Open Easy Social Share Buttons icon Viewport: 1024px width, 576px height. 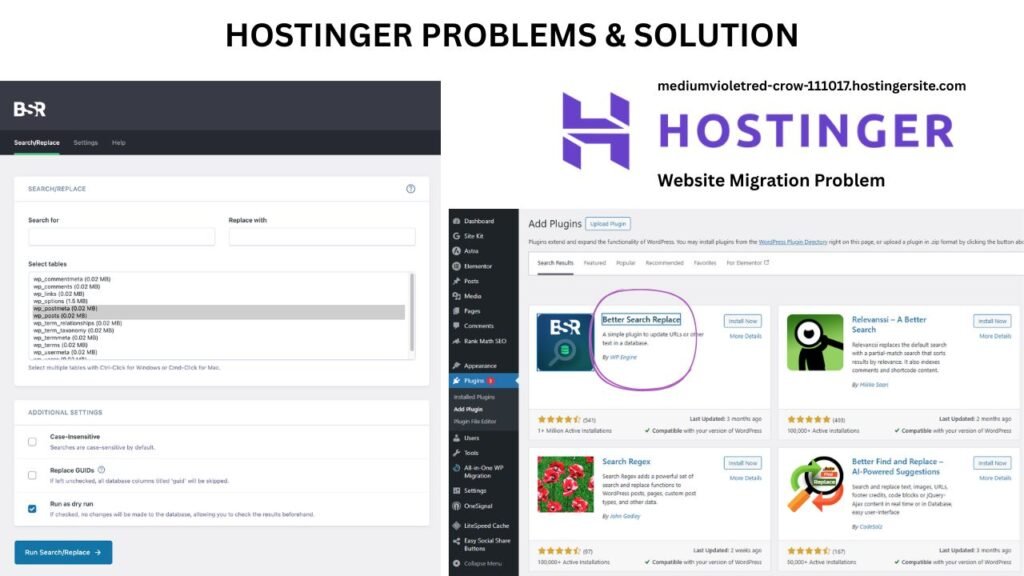pos(487,542)
